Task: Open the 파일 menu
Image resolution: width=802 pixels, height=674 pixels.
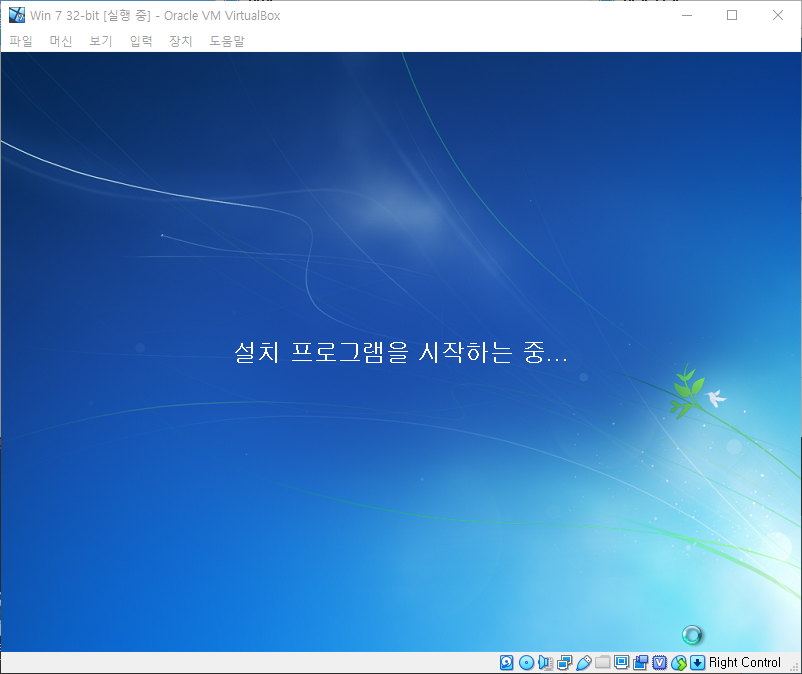Action: click(21, 41)
